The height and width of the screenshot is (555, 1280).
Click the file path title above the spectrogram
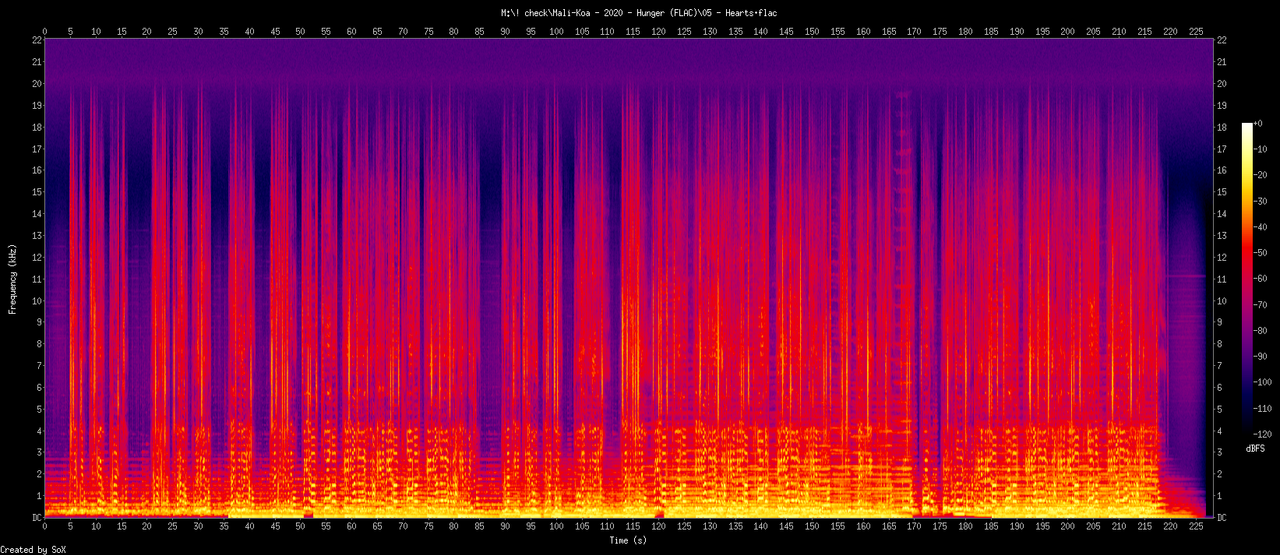point(639,12)
